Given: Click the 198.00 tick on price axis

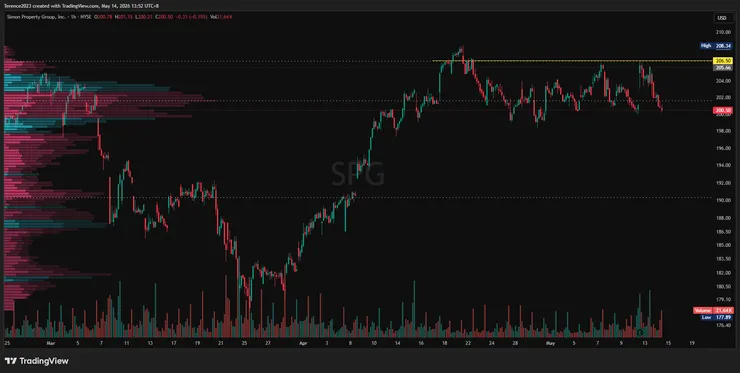Looking at the screenshot, I should coord(723,131).
